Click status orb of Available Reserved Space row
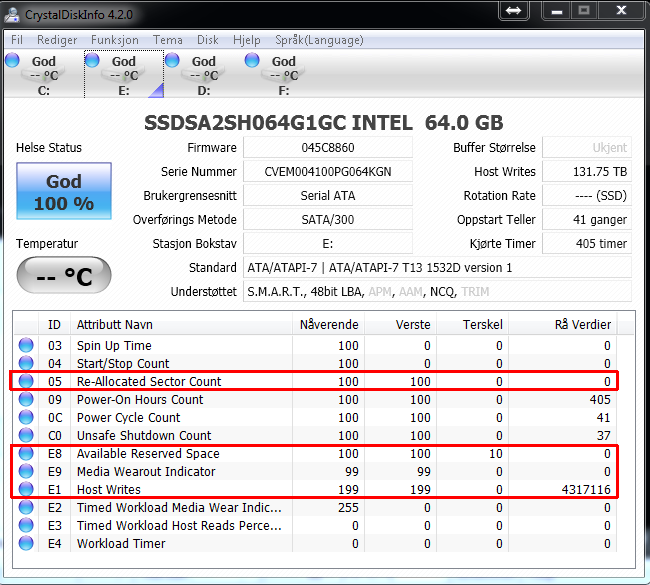Viewport: 650px width, 585px height. tap(26, 454)
